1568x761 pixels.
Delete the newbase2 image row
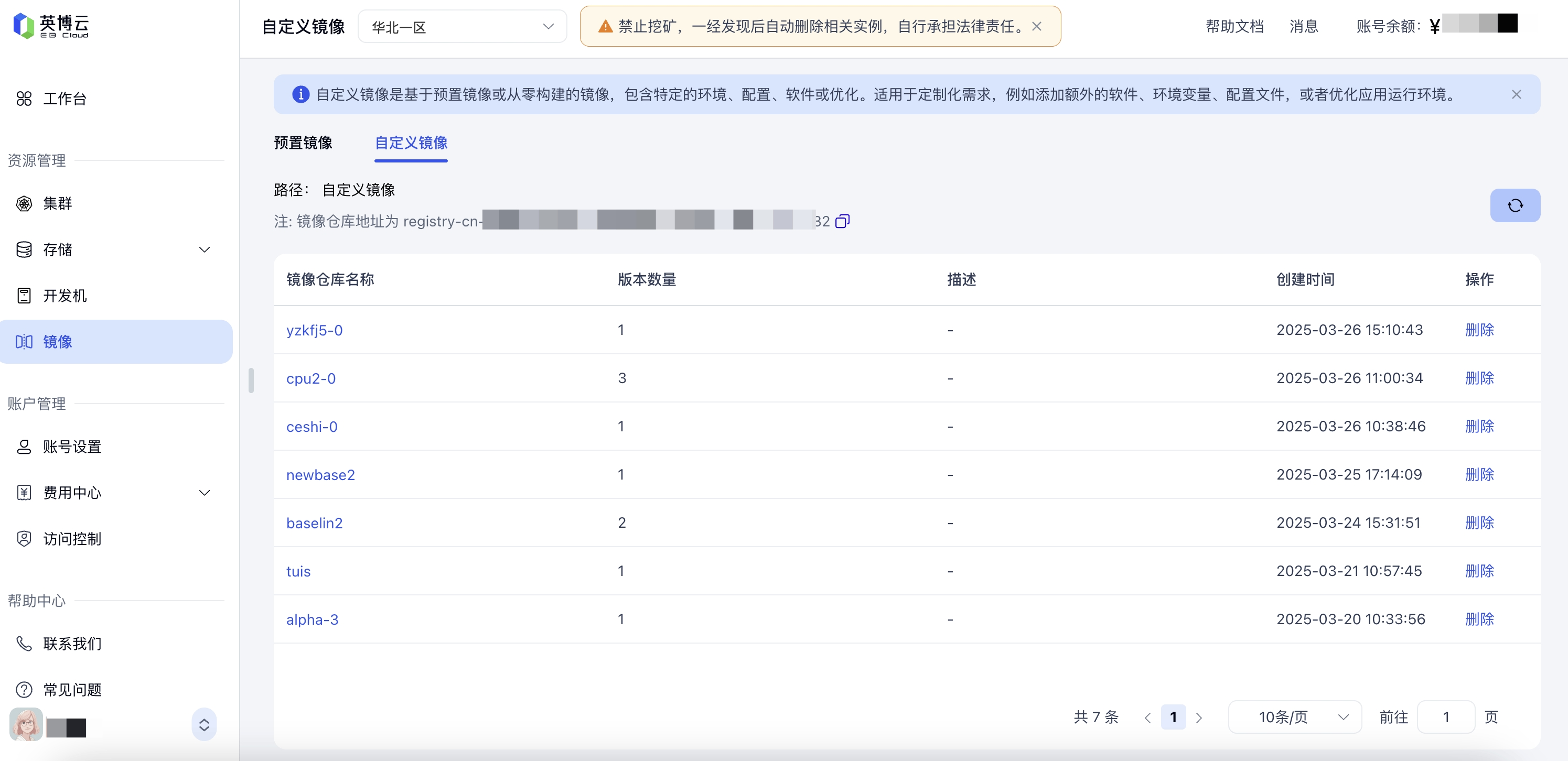[1478, 474]
